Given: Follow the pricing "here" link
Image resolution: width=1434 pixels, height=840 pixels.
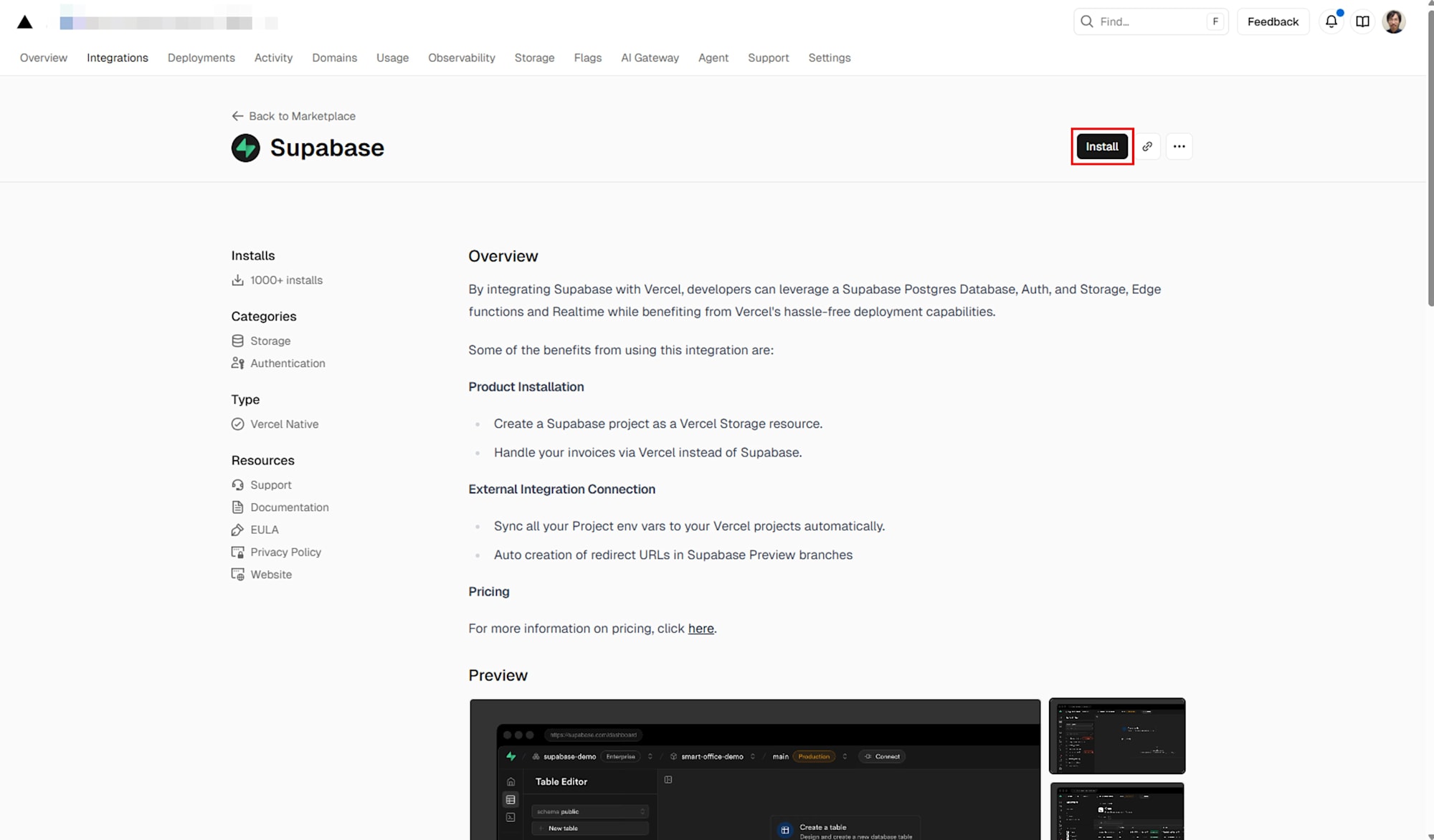Looking at the screenshot, I should point(701,629).
